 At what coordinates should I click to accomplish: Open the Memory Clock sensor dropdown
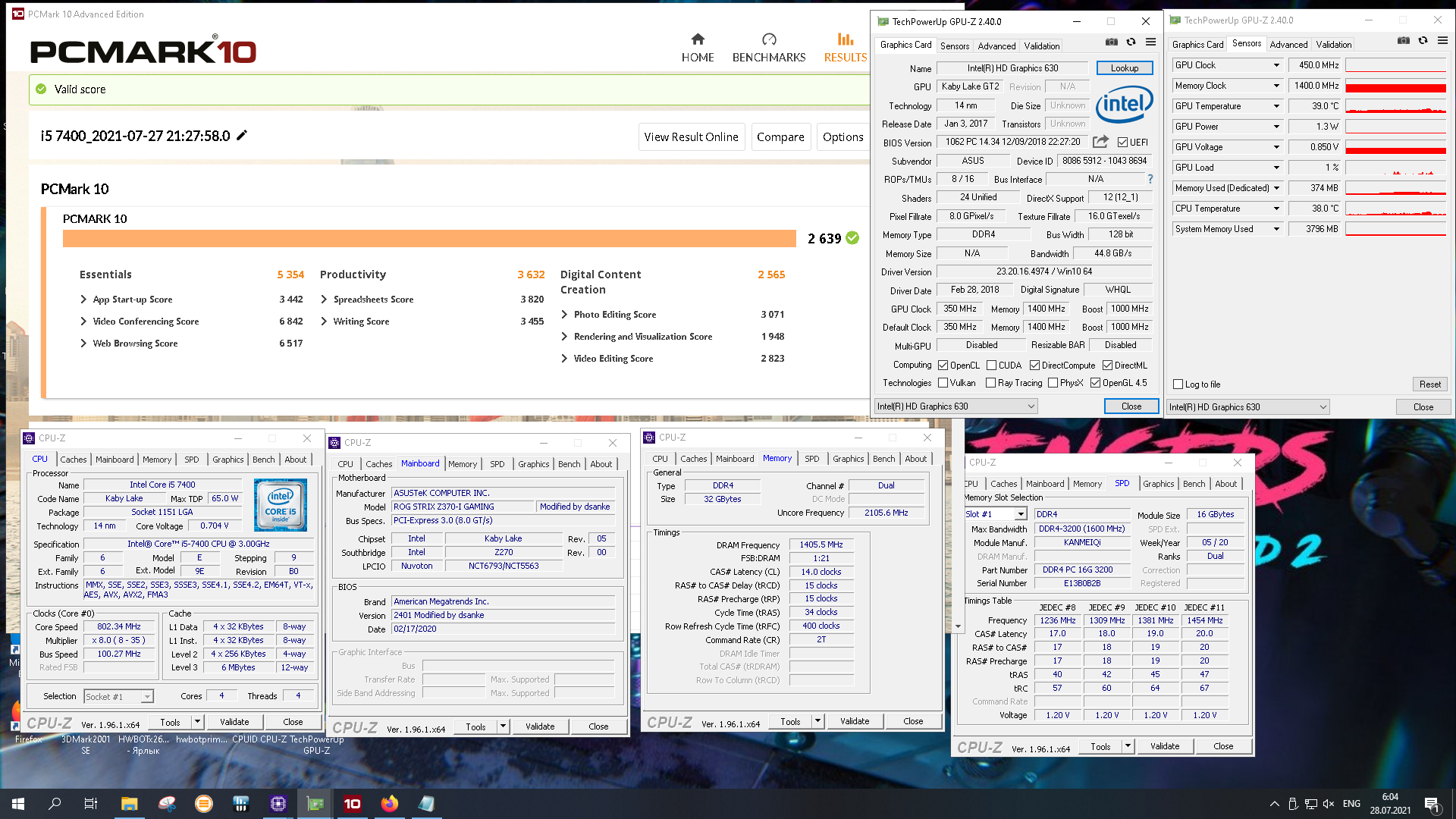(1276, 86)
